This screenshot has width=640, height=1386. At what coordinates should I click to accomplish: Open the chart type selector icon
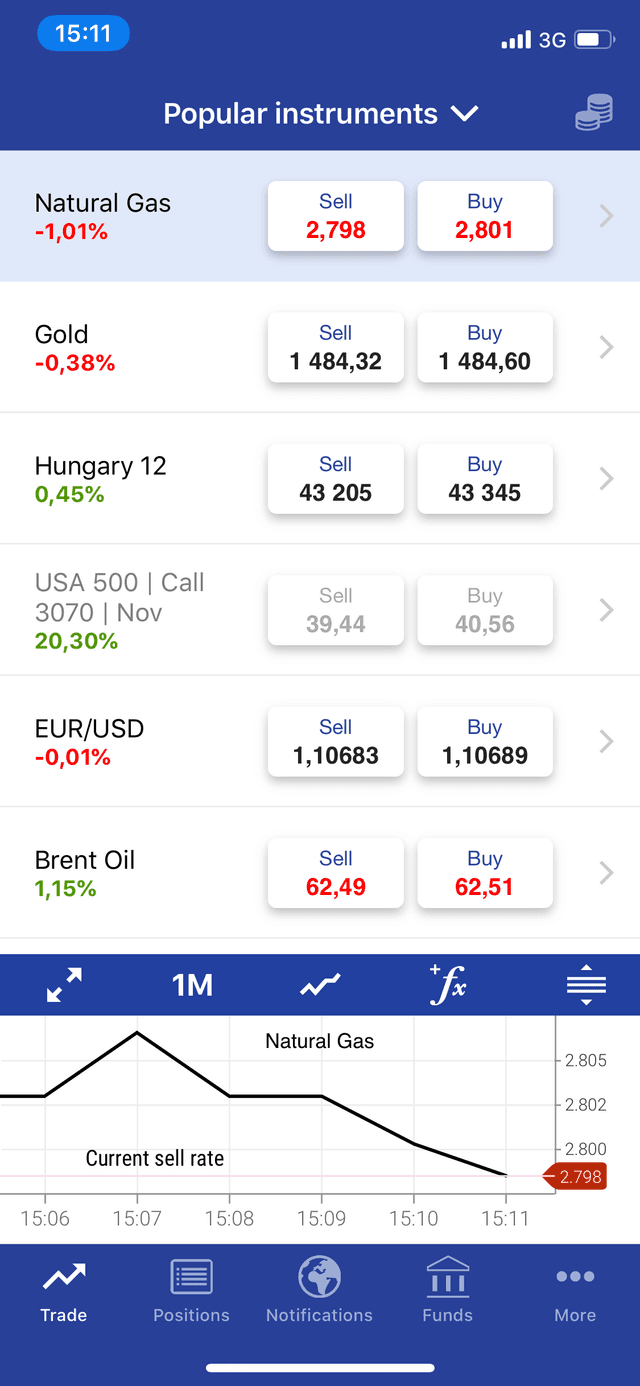(x=318, y=984)
